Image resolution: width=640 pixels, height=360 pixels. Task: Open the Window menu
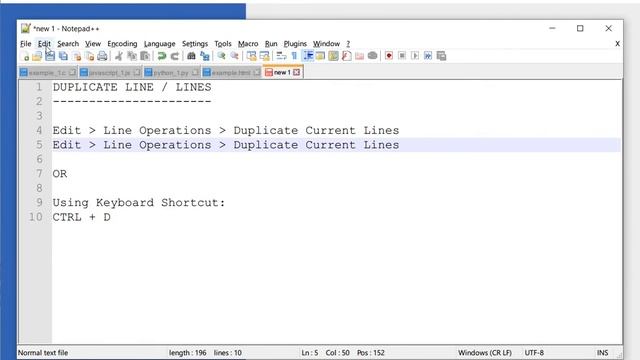(326, 44)
